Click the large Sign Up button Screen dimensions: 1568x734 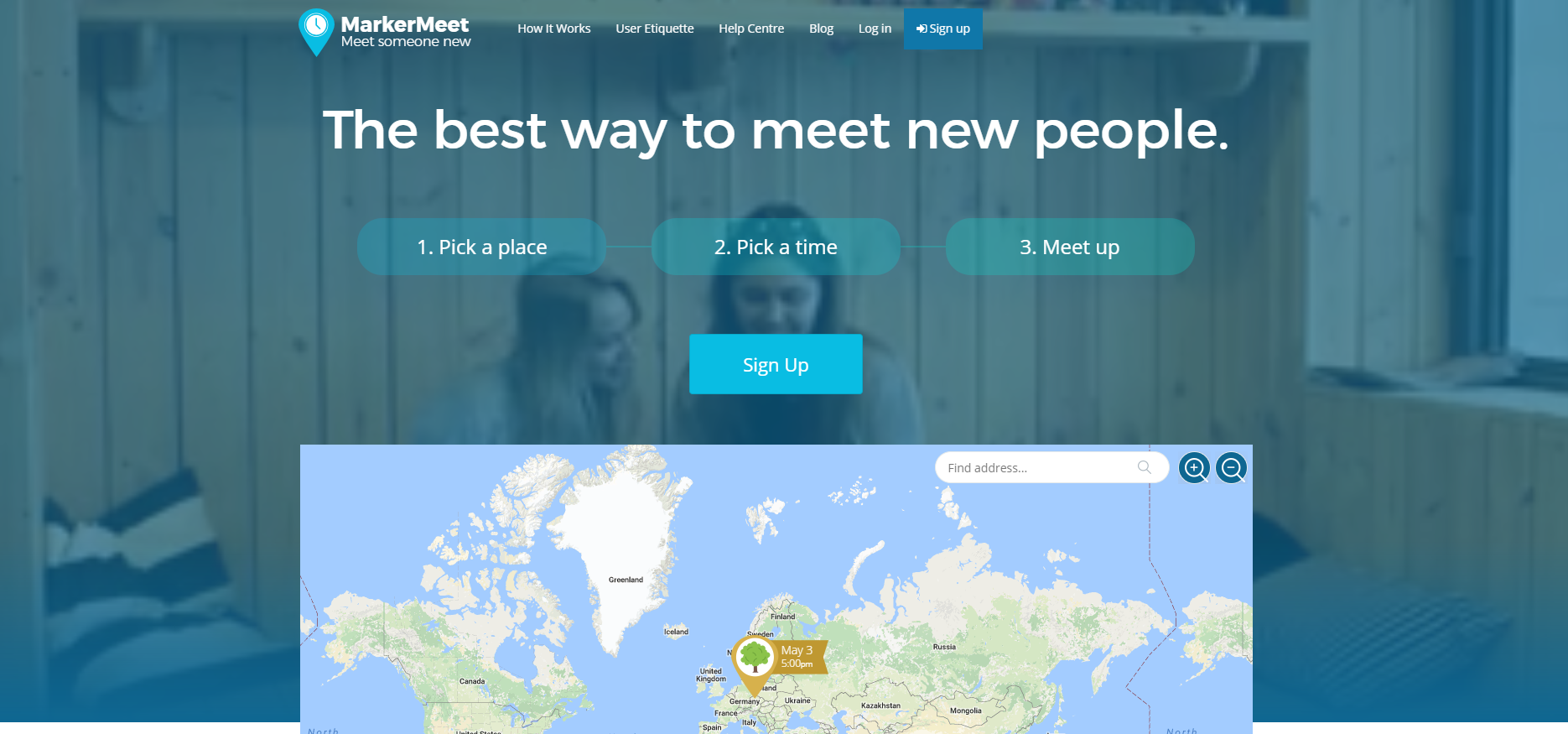776,364
